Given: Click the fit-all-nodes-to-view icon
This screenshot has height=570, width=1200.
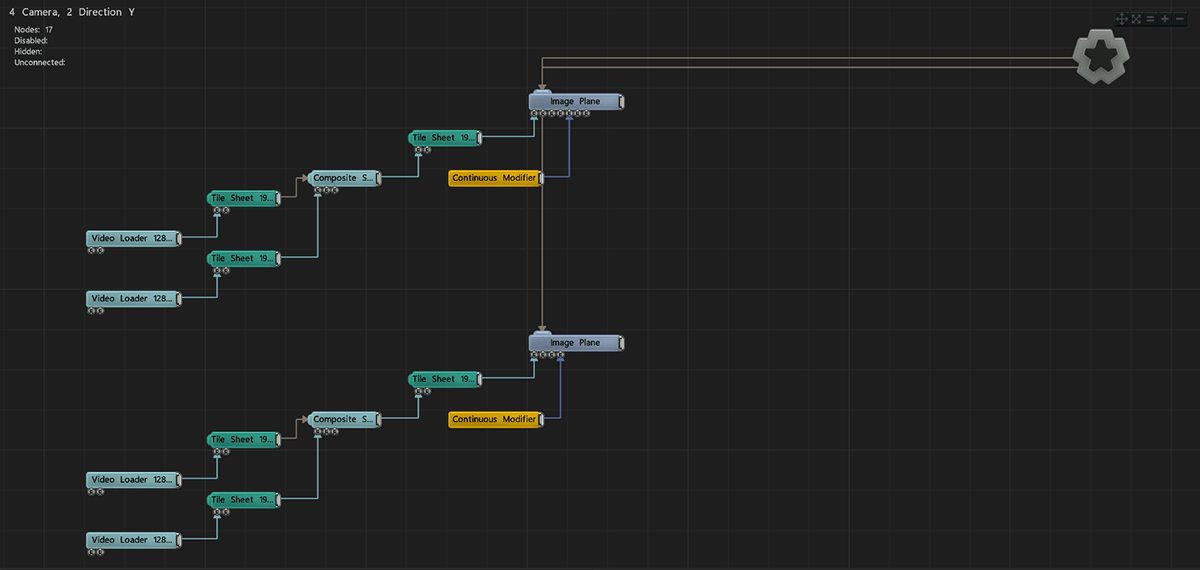Looking at the screenshot, I should 1136,19.
